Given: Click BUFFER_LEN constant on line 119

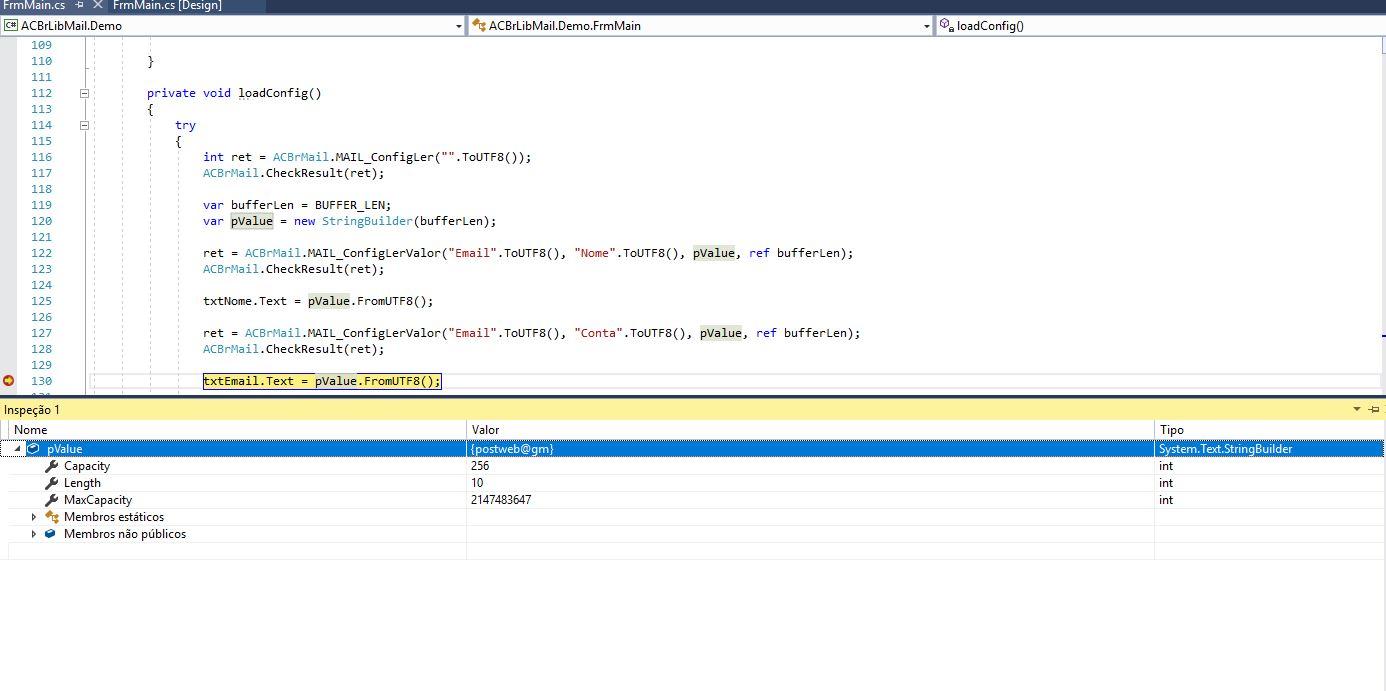Looking at the screenshot, I should pyautogui.click(x=350, y=205).
